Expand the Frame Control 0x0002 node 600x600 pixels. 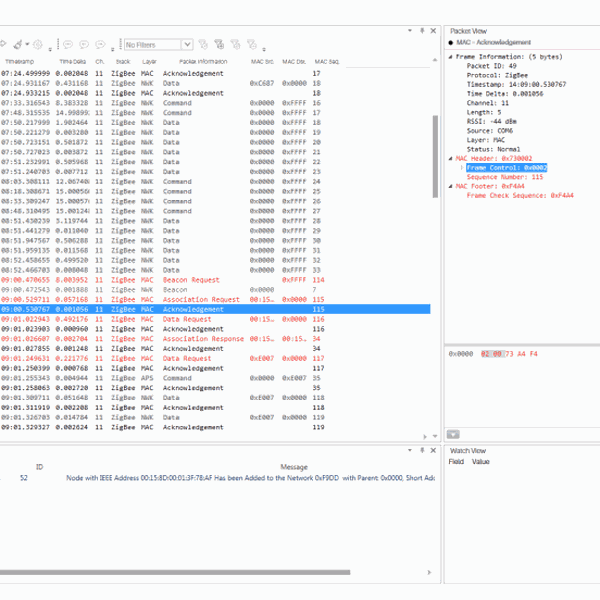[x=461, y=167]
